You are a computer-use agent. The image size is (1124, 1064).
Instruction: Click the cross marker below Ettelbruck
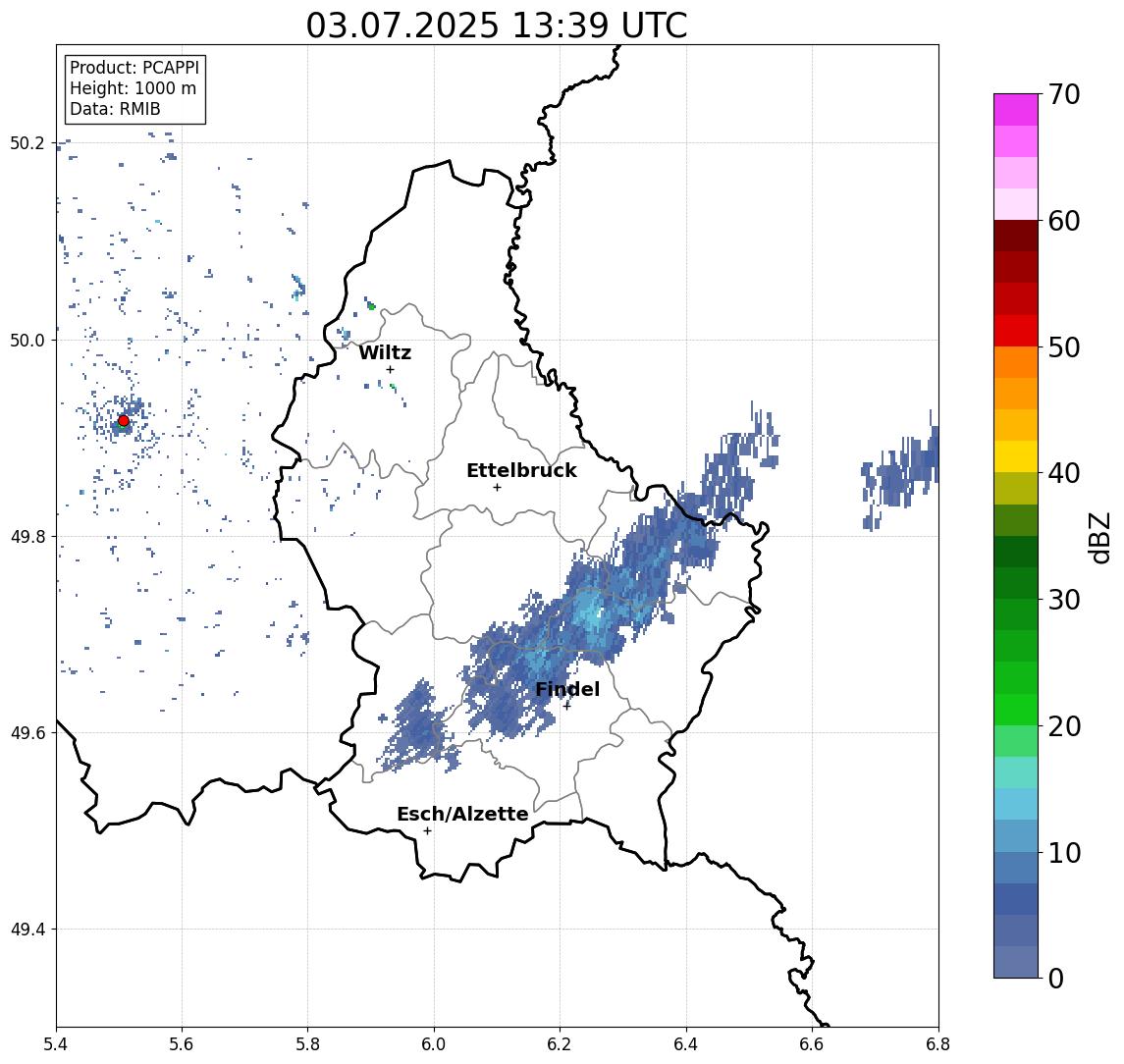pos(497,488)
